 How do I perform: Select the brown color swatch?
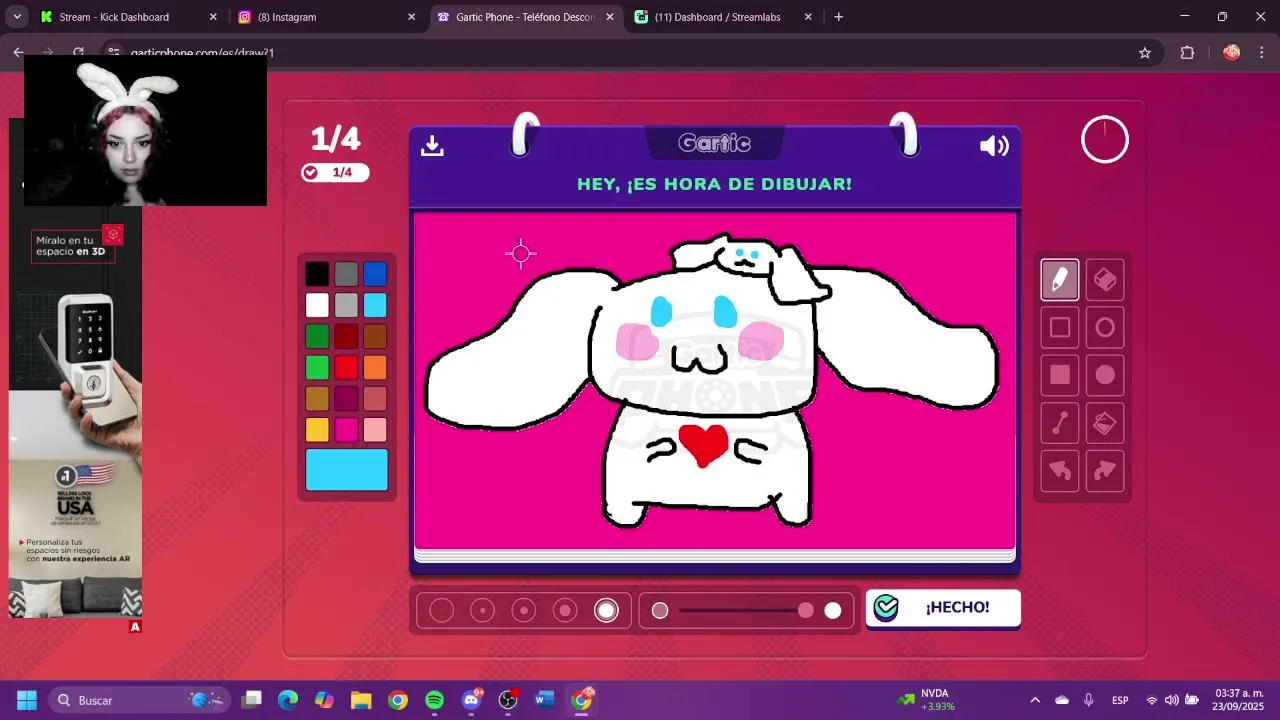click(375, 336)
